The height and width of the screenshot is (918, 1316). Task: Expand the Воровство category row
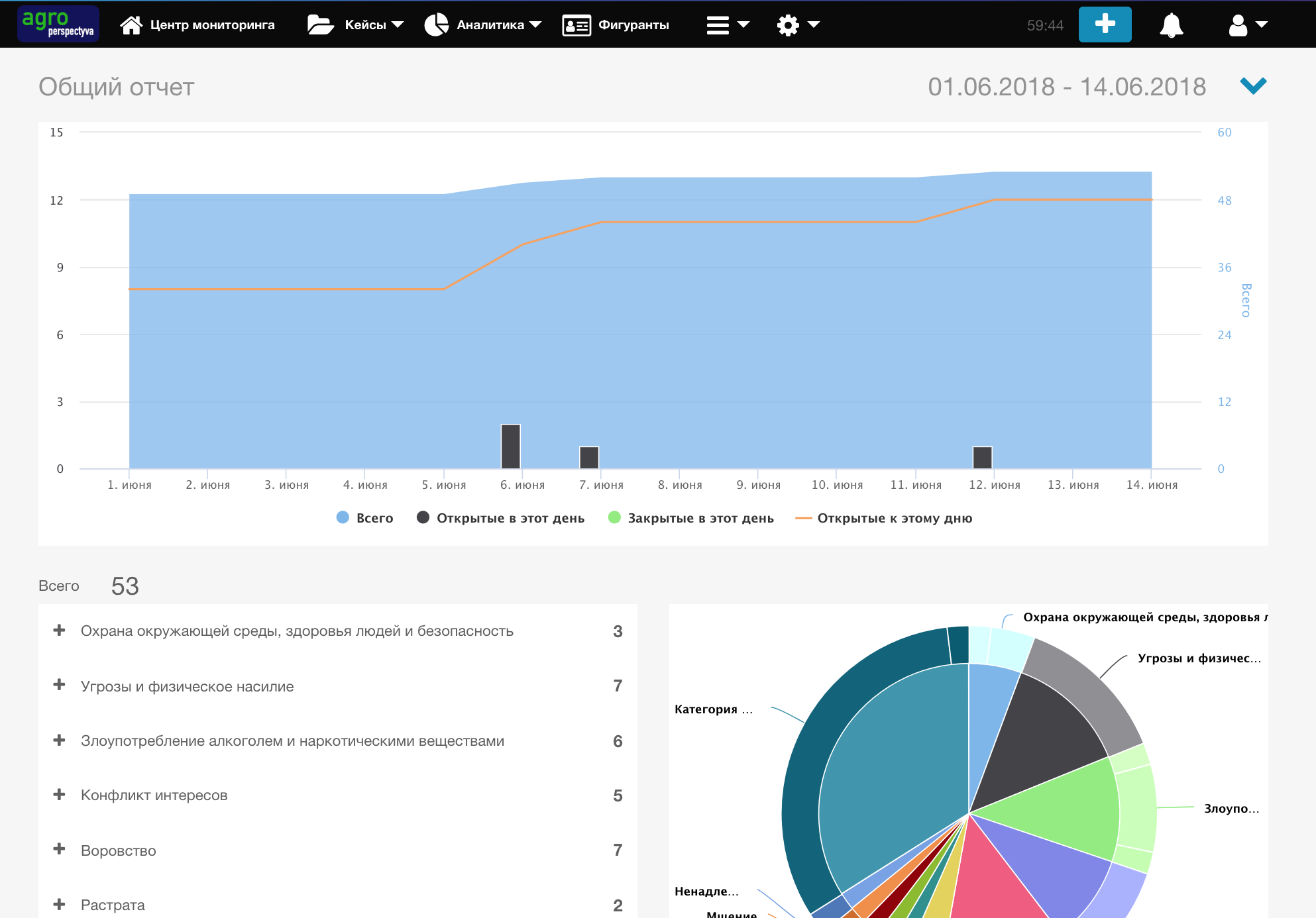tap(60, 849)
